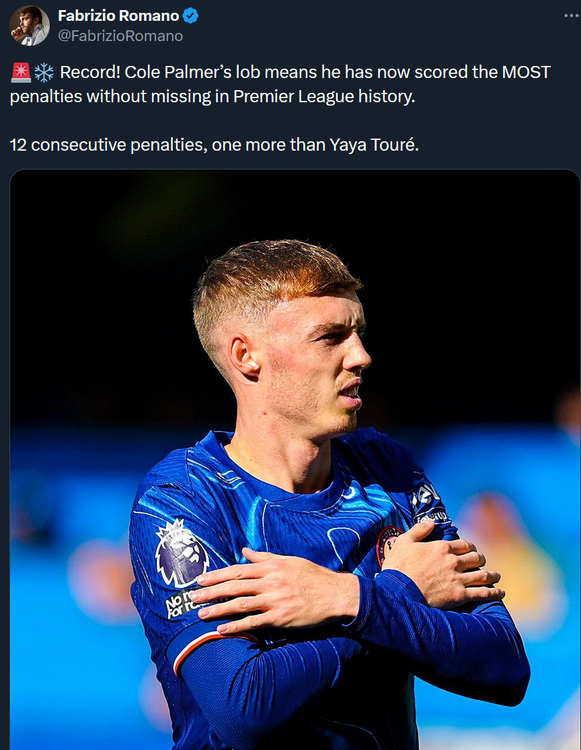The image size is (581, 750).
Task: Click the sponsor logo on the left shoulder
Action: coord(427,503)
